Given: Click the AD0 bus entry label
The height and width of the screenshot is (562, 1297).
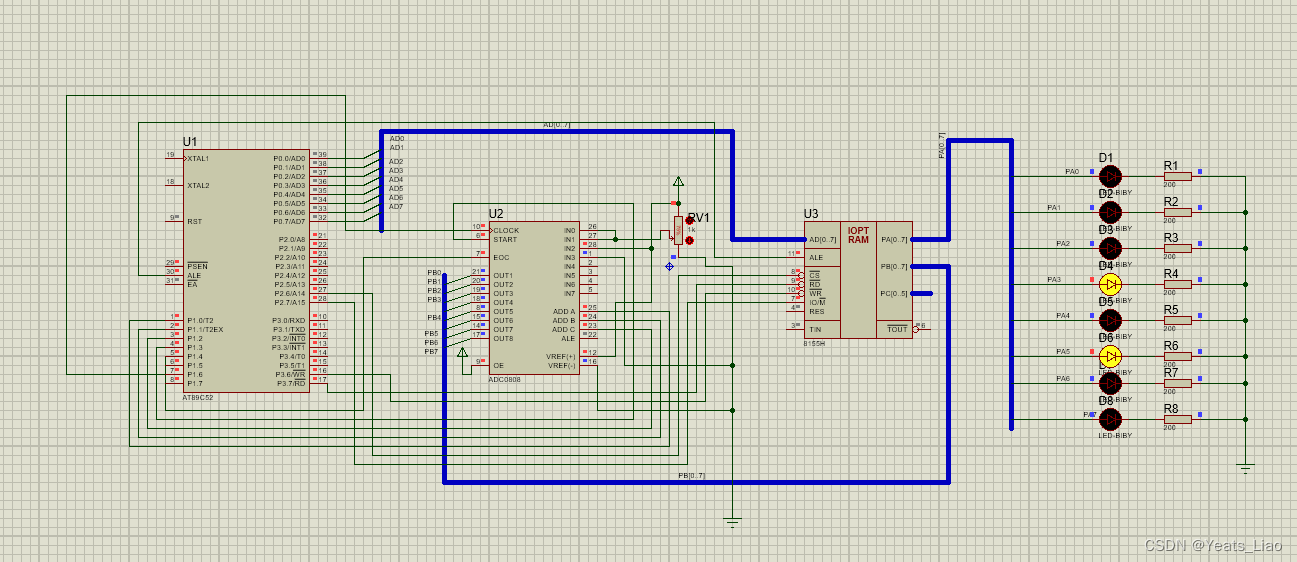Looking at the screenshot, I should click(x=396, y=139).
